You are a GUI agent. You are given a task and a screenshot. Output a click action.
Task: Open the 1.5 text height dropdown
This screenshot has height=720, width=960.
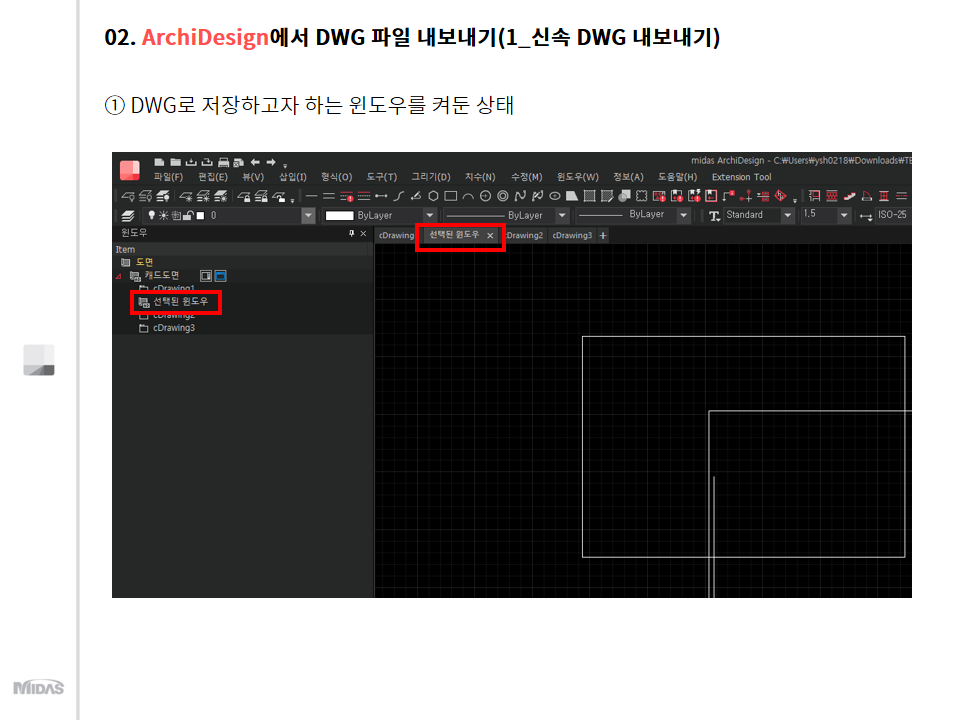(x=844, y=216)
